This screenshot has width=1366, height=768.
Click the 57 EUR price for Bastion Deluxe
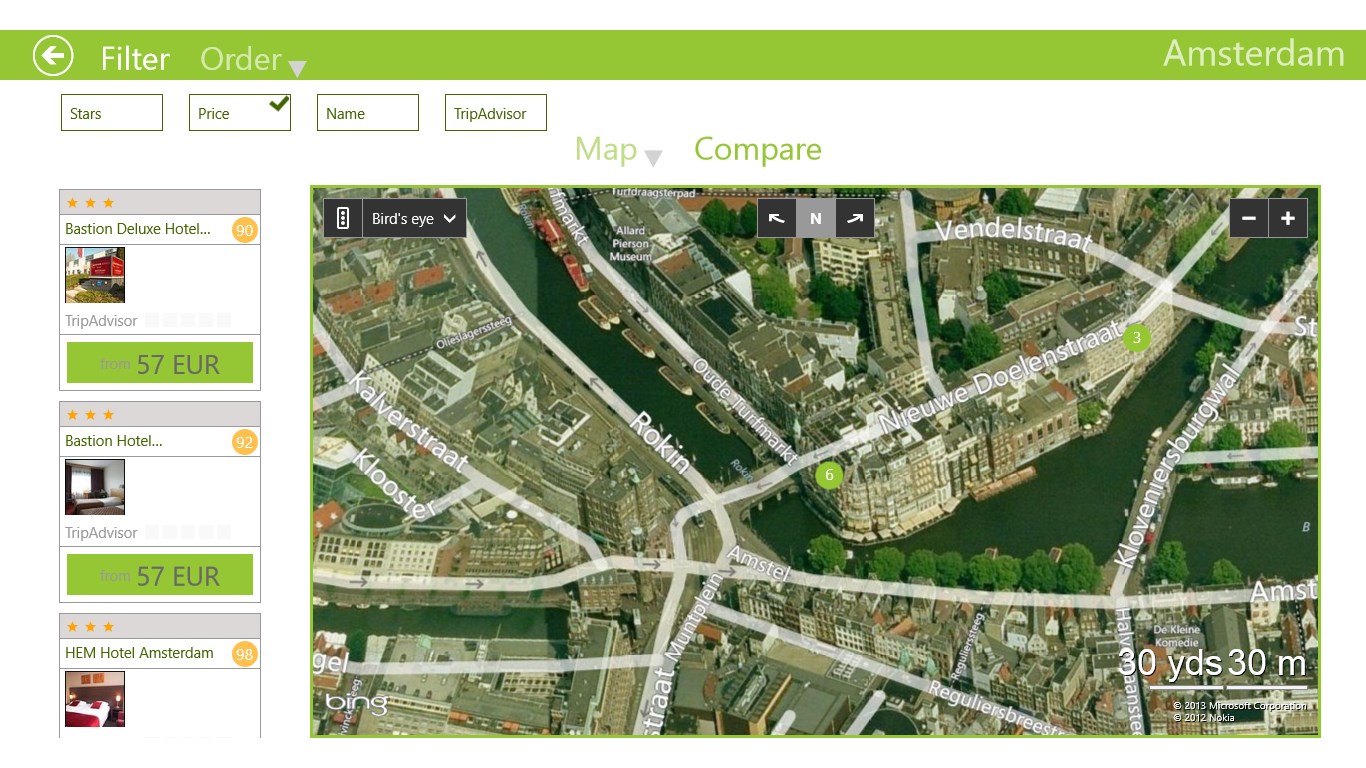coord(160,363)
